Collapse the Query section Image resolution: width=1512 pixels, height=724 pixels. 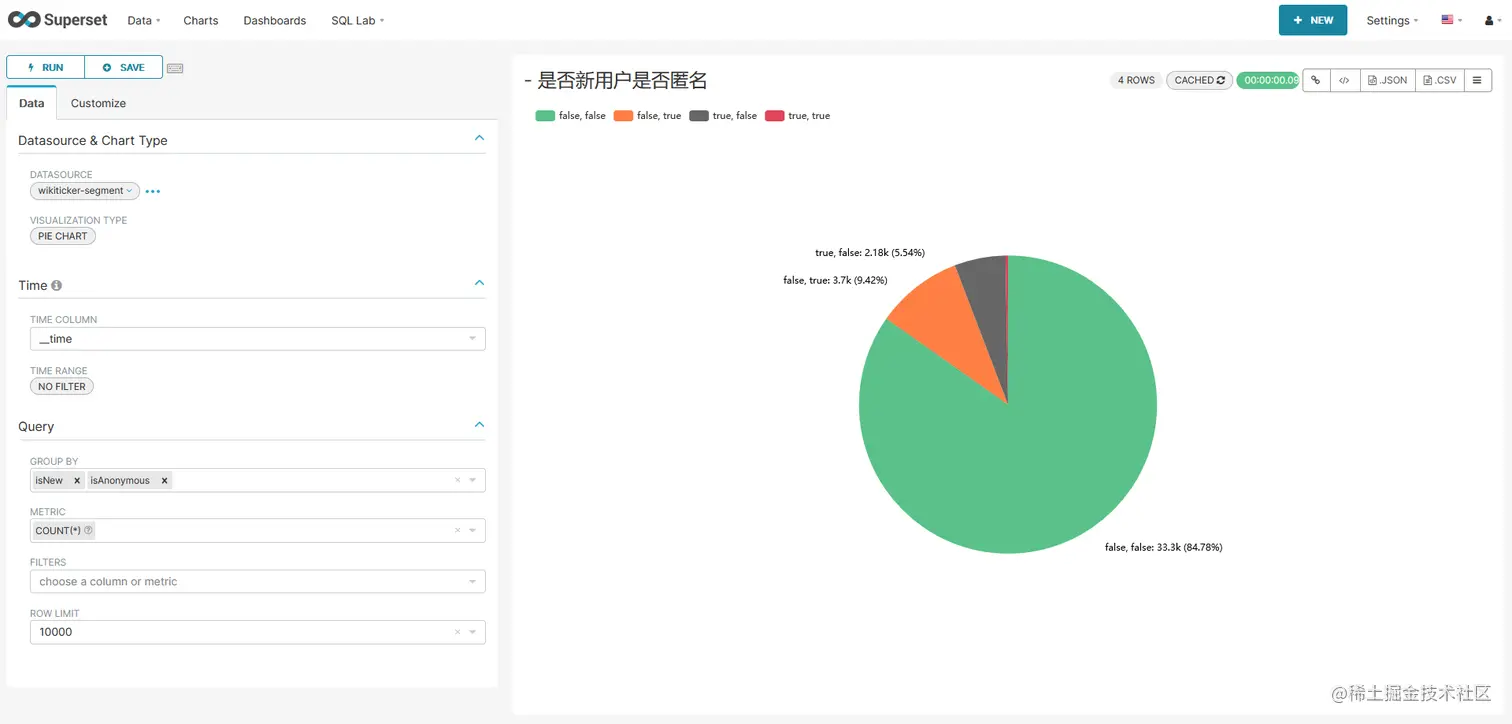479,424
